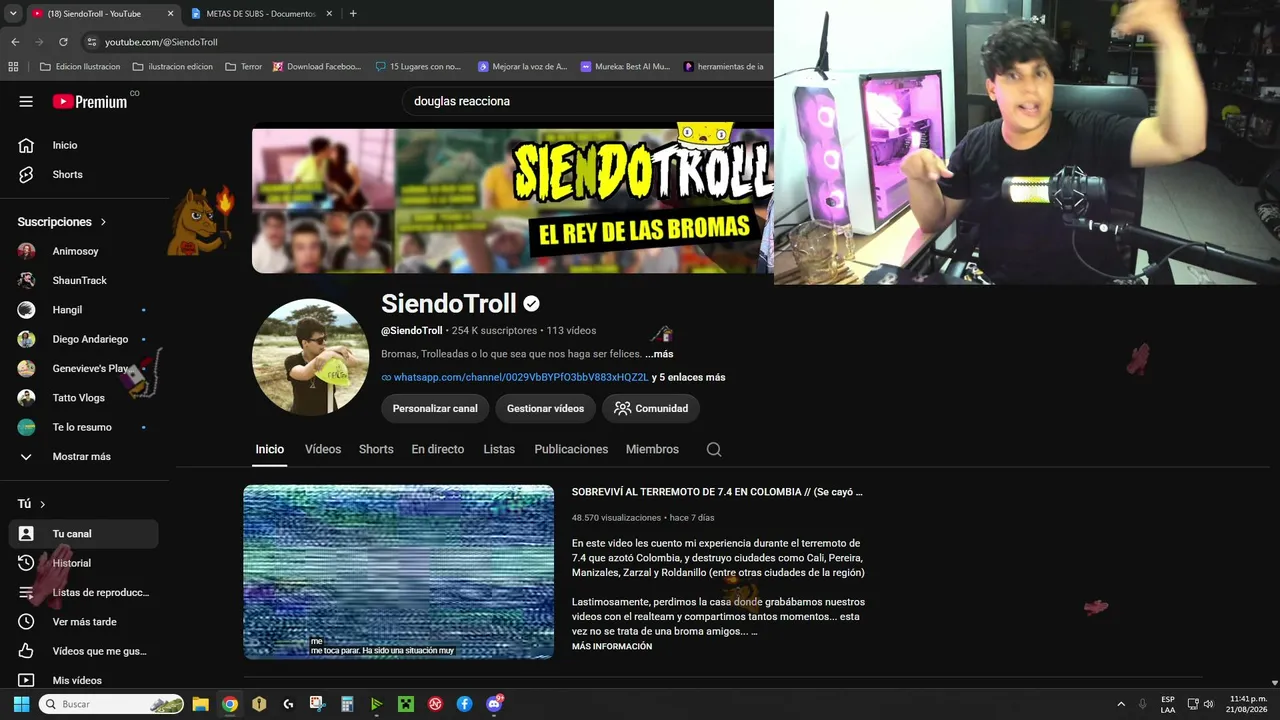This screenshot has width=1280, height=720.
Task: Switch to the En directo tab
Action: tap(438, 449)
